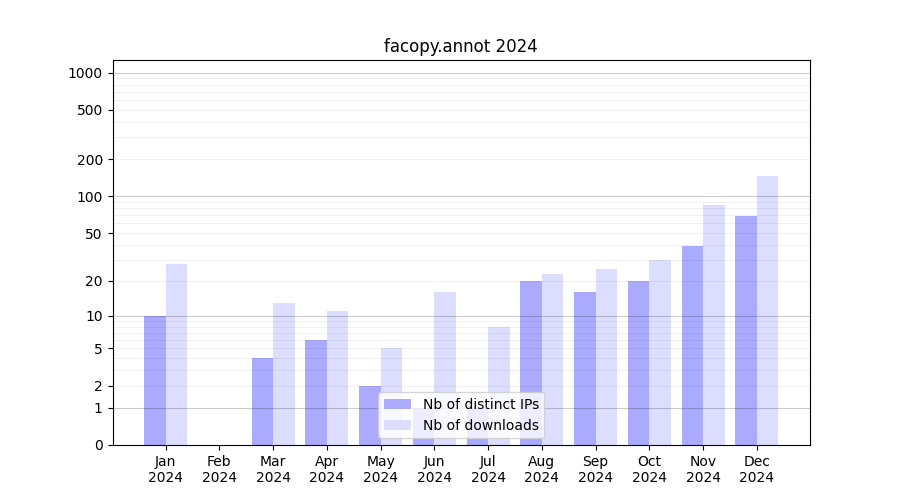Click the Jan 2024 distinct IPs bar
This screenshot has height=500, width=900.
pyautogui.click(x=155, y=380)
